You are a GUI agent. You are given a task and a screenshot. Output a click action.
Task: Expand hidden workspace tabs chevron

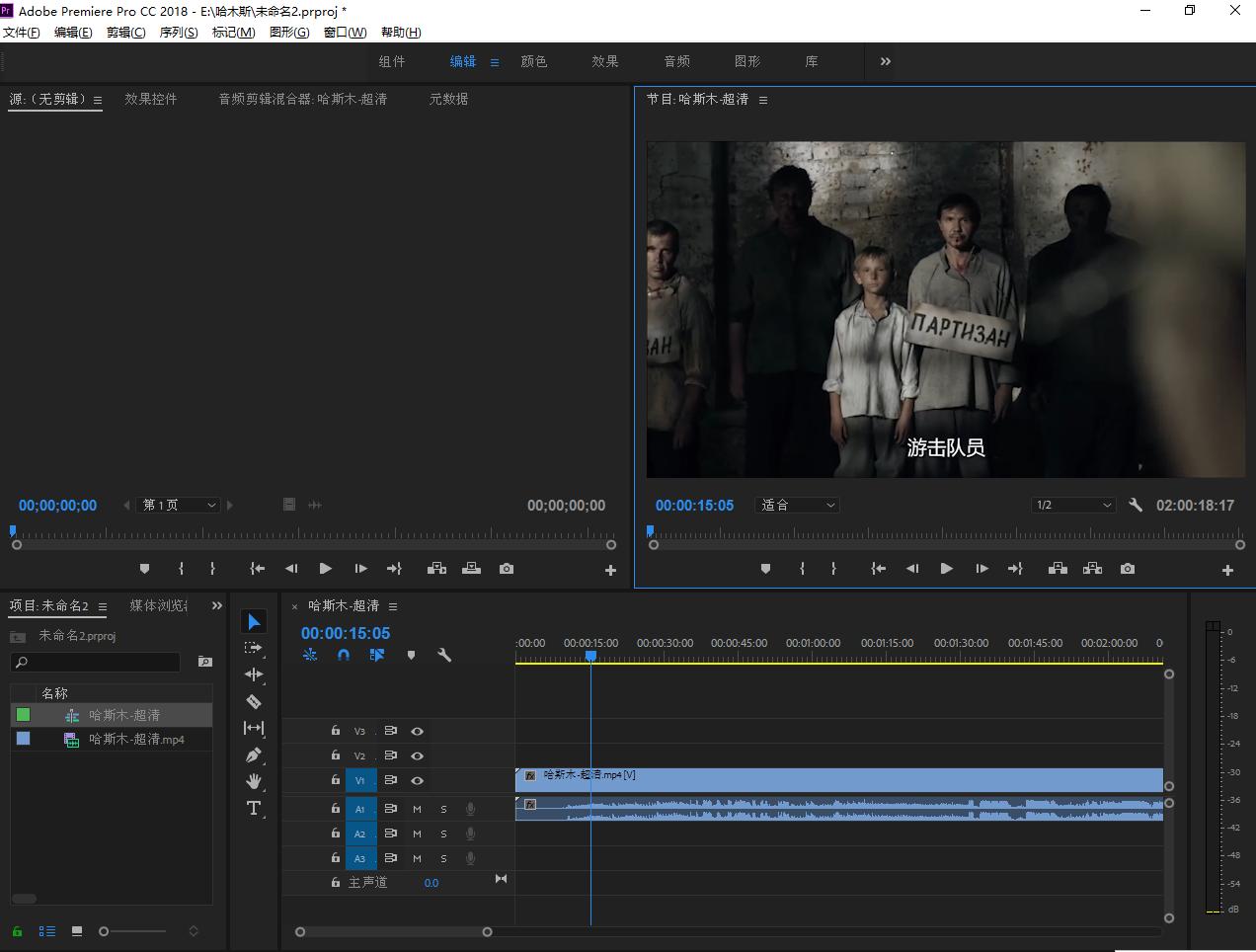tap(885, 61)
